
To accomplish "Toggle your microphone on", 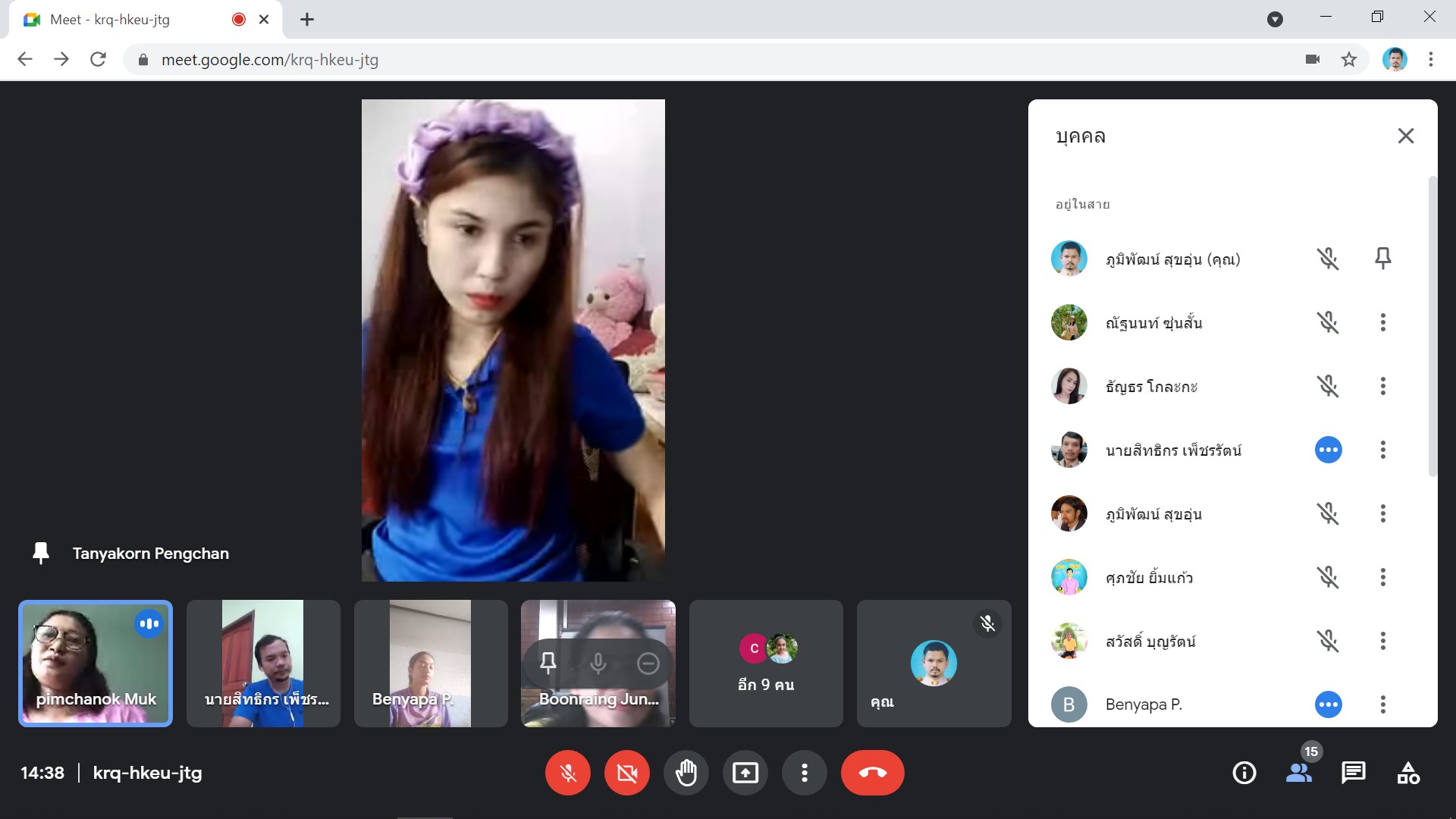I will [x=567, y=773].
